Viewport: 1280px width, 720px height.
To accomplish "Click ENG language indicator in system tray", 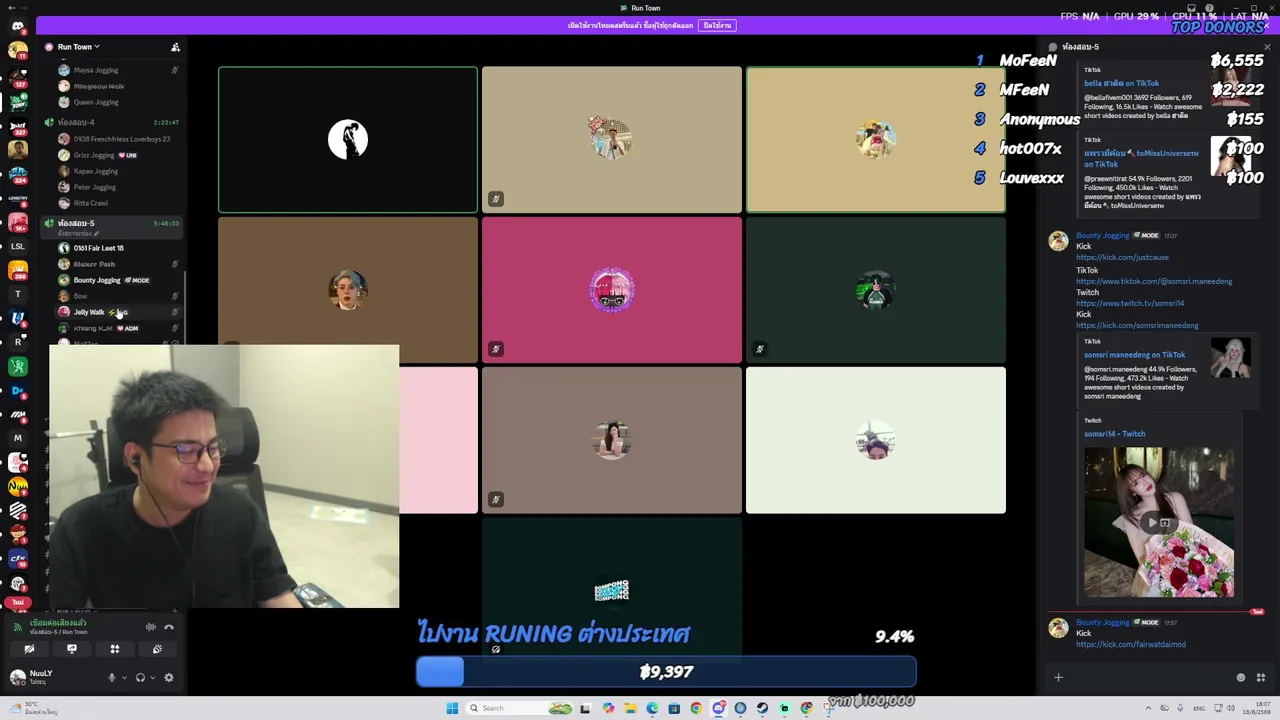I will click(1199, 708).
